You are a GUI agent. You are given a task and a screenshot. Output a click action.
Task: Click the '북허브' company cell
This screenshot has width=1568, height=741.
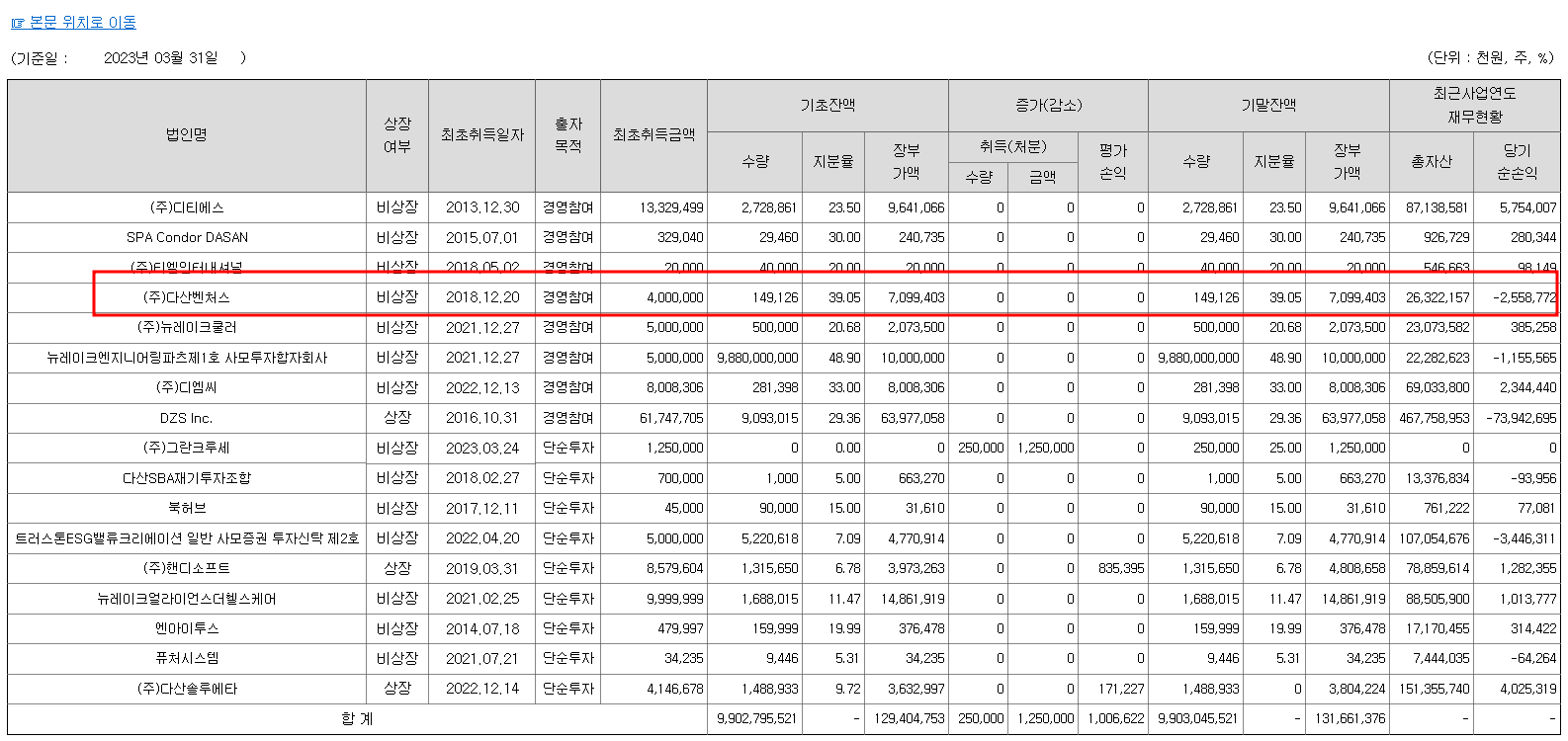187,508
